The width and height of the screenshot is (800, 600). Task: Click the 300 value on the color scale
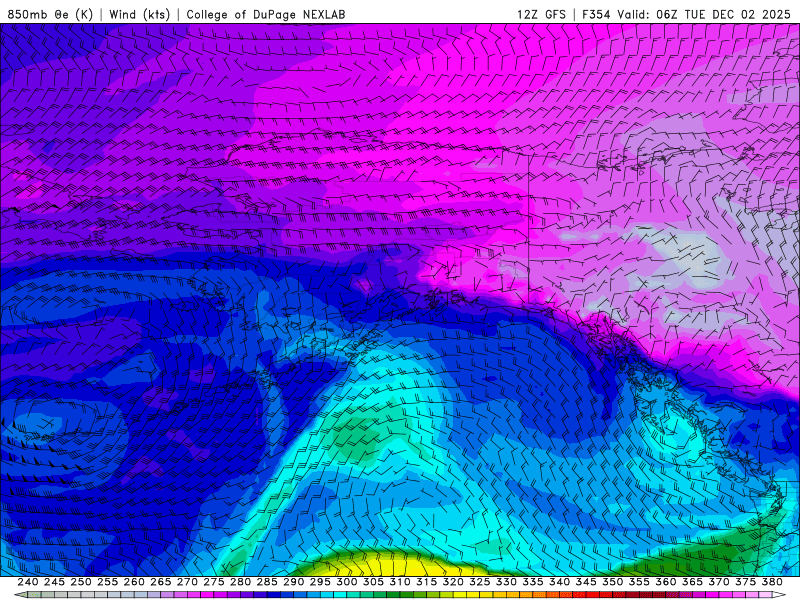pyautogui.click(x=346, y=582)
